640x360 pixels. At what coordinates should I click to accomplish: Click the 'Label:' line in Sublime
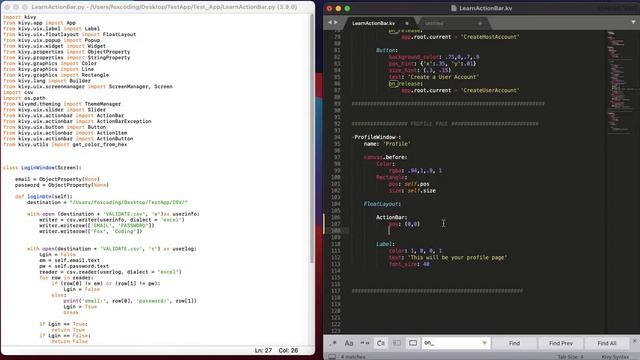tap(385, 244)
